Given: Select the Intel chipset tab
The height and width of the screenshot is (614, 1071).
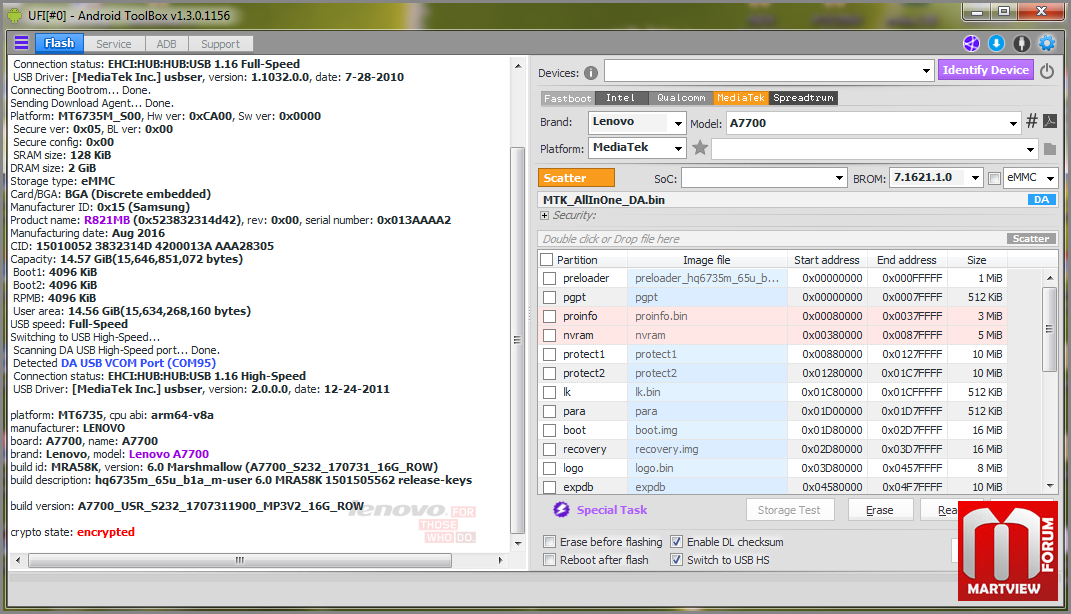Looking at the screenshot, I should click(x=621, y=98).
